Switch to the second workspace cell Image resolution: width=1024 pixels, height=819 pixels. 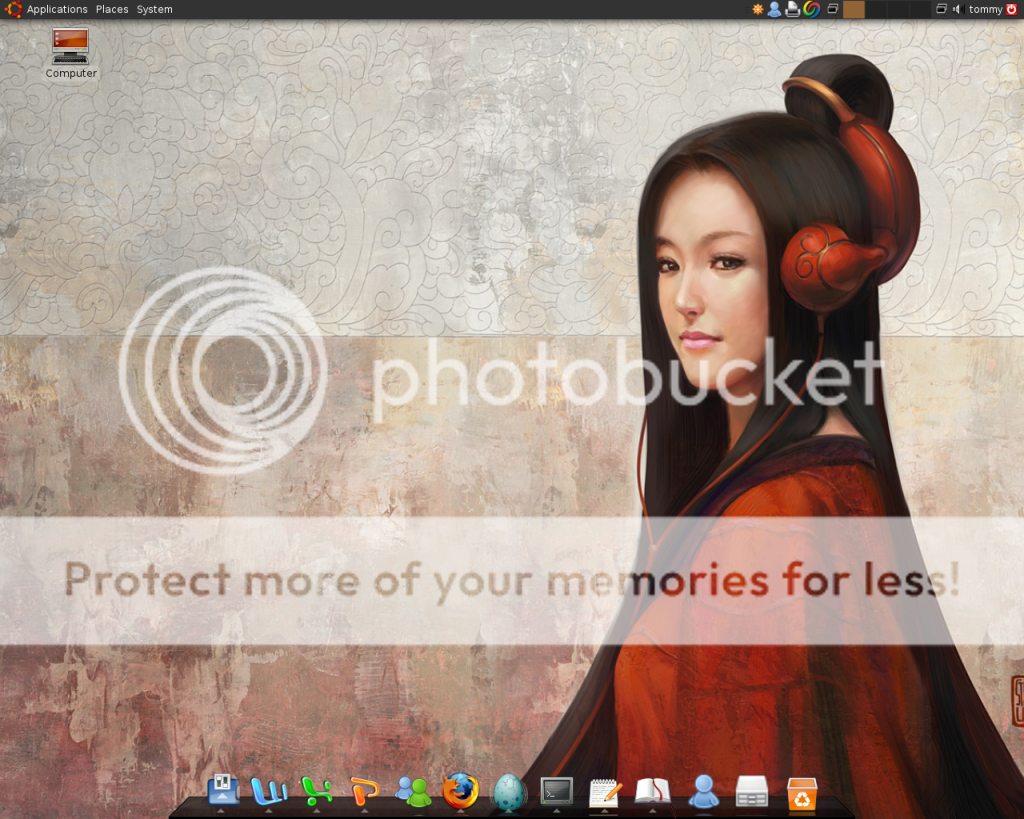coord(875,9)
